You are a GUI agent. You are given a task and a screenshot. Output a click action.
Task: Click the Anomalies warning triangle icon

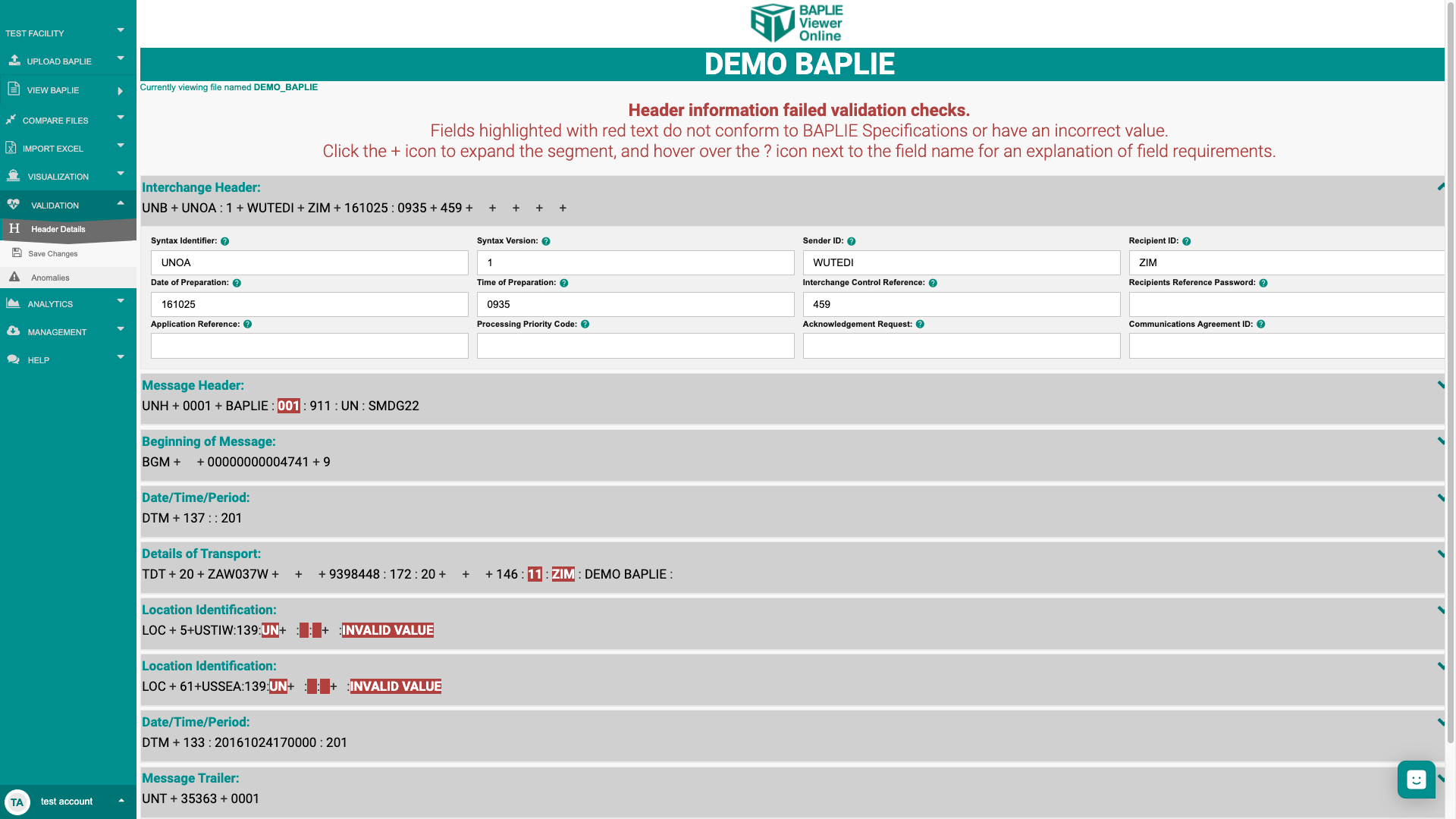14,278
